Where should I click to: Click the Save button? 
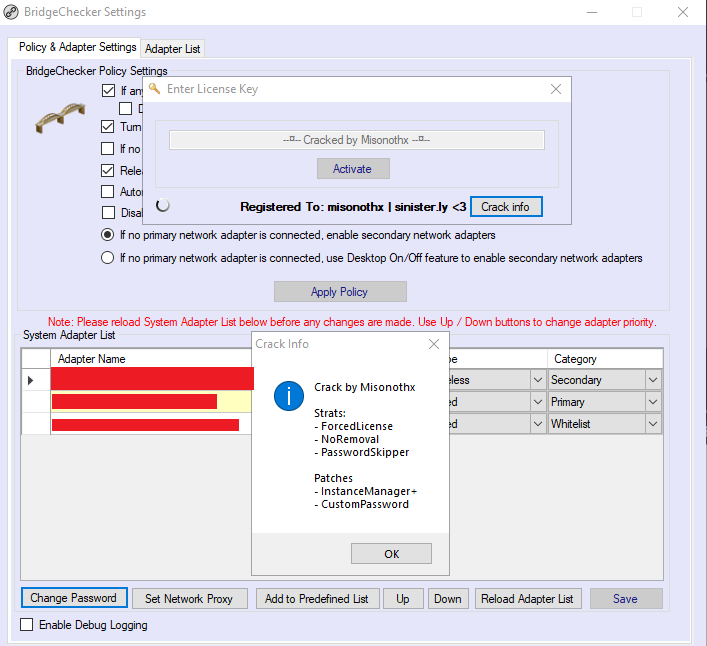(x=626, y=599)
